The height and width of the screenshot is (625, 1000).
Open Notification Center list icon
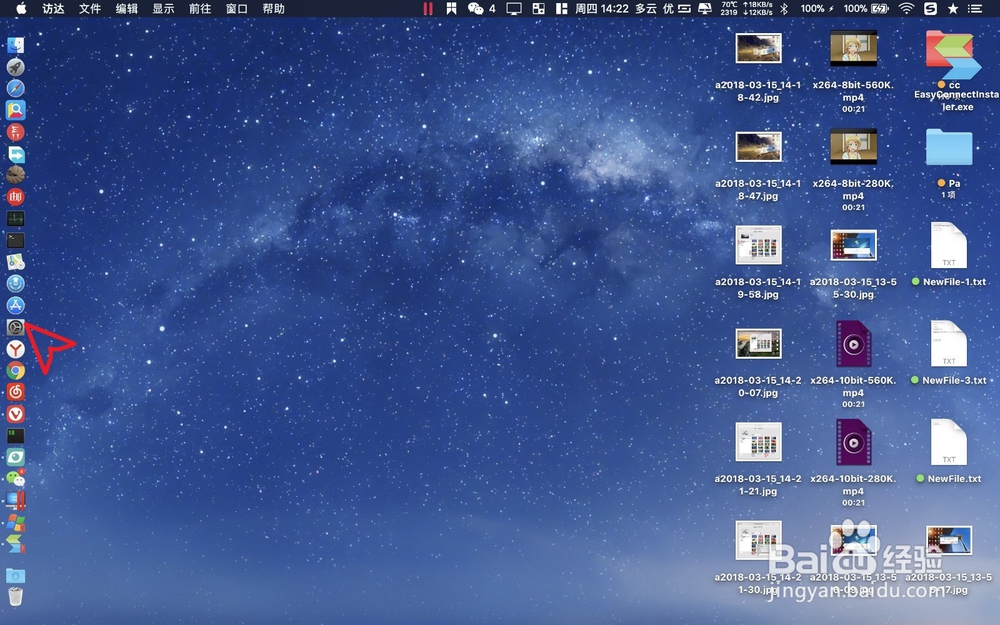pos(974,8)
